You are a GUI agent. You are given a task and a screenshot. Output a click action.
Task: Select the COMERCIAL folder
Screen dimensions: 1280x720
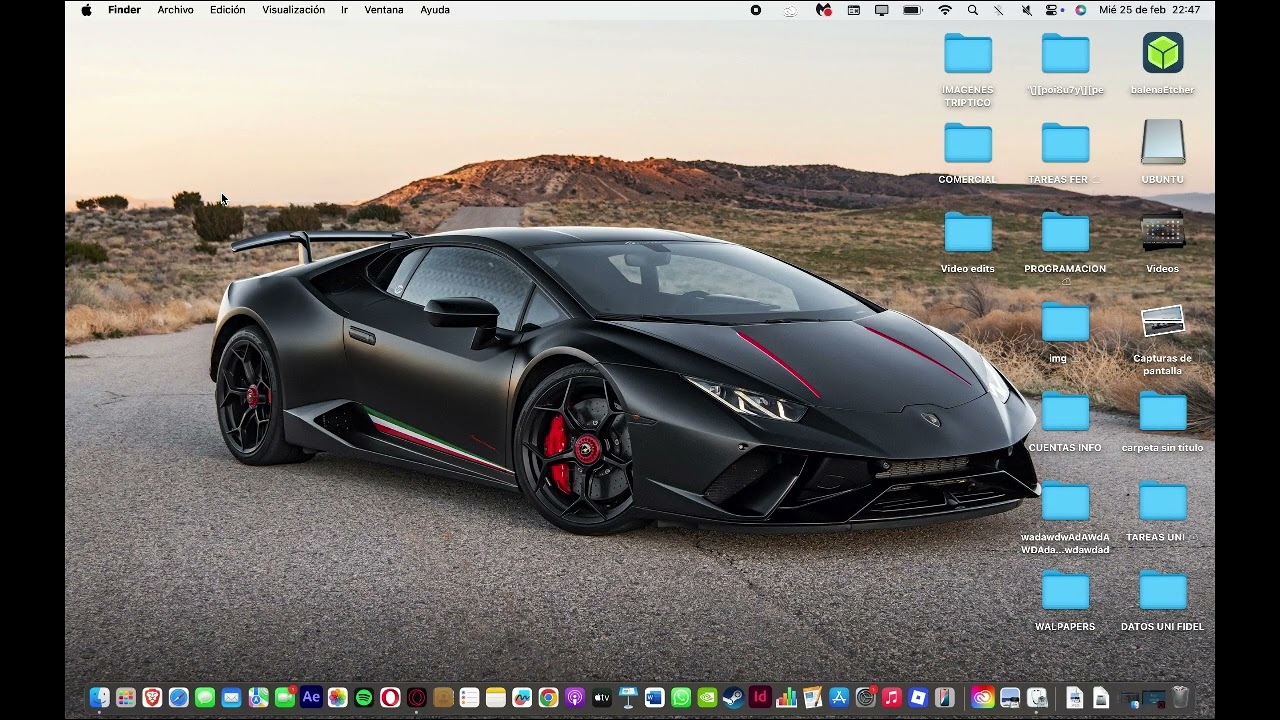[967, 153]
